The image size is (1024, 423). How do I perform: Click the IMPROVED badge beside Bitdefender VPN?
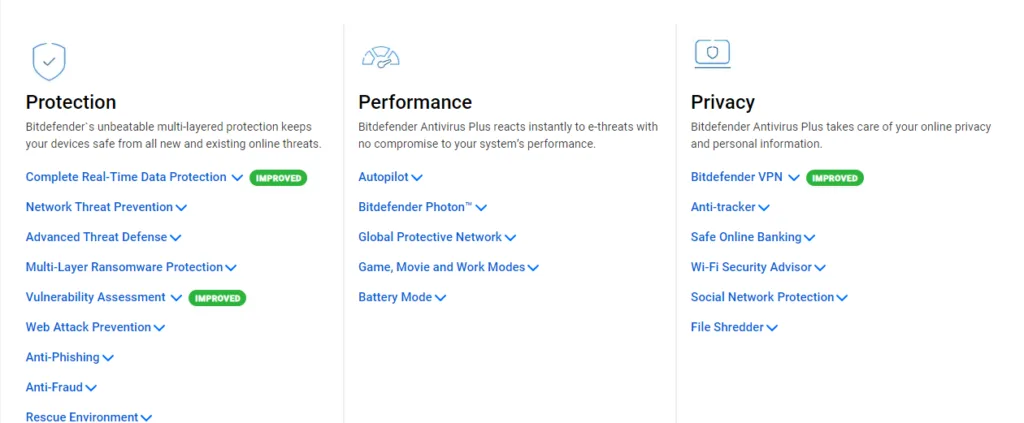834,178
